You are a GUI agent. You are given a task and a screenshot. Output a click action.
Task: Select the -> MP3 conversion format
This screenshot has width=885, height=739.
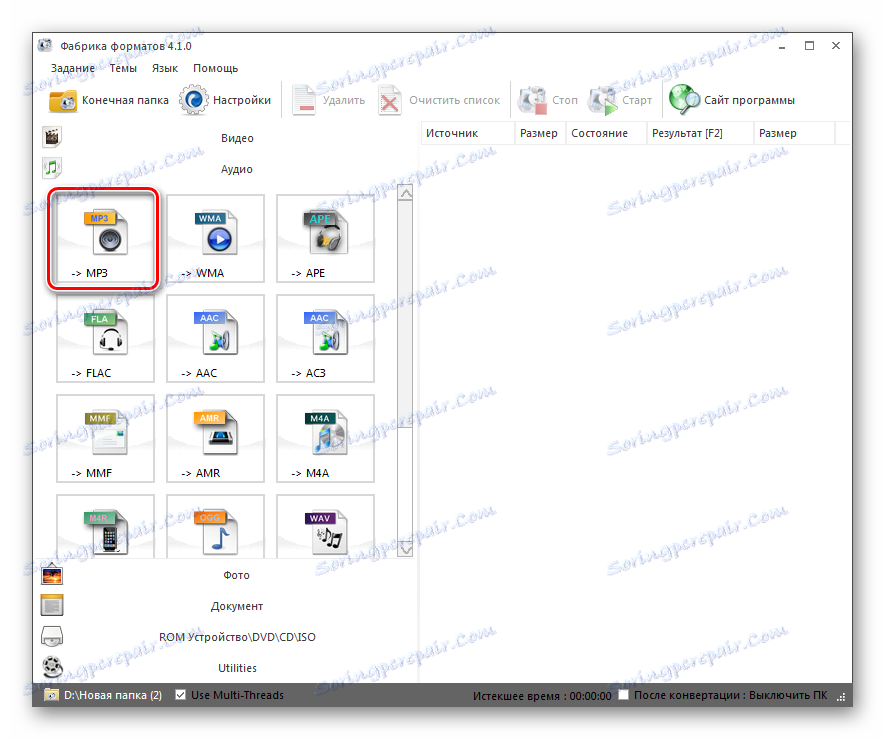point(105,239)
